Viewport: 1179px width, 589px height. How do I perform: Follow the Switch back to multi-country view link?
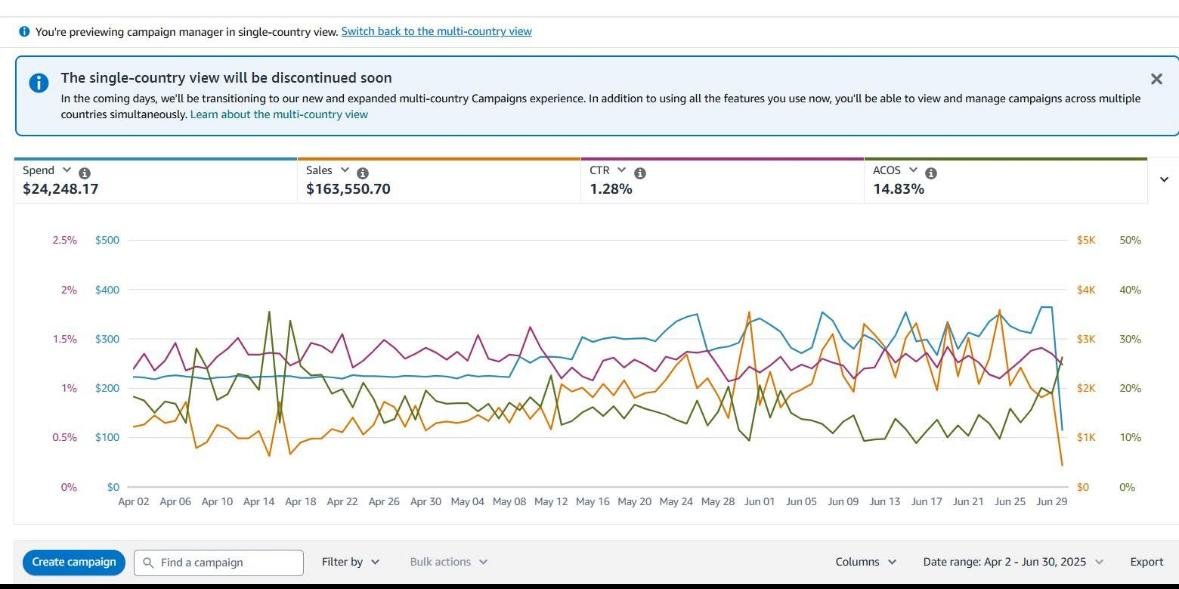pos(436,32)
